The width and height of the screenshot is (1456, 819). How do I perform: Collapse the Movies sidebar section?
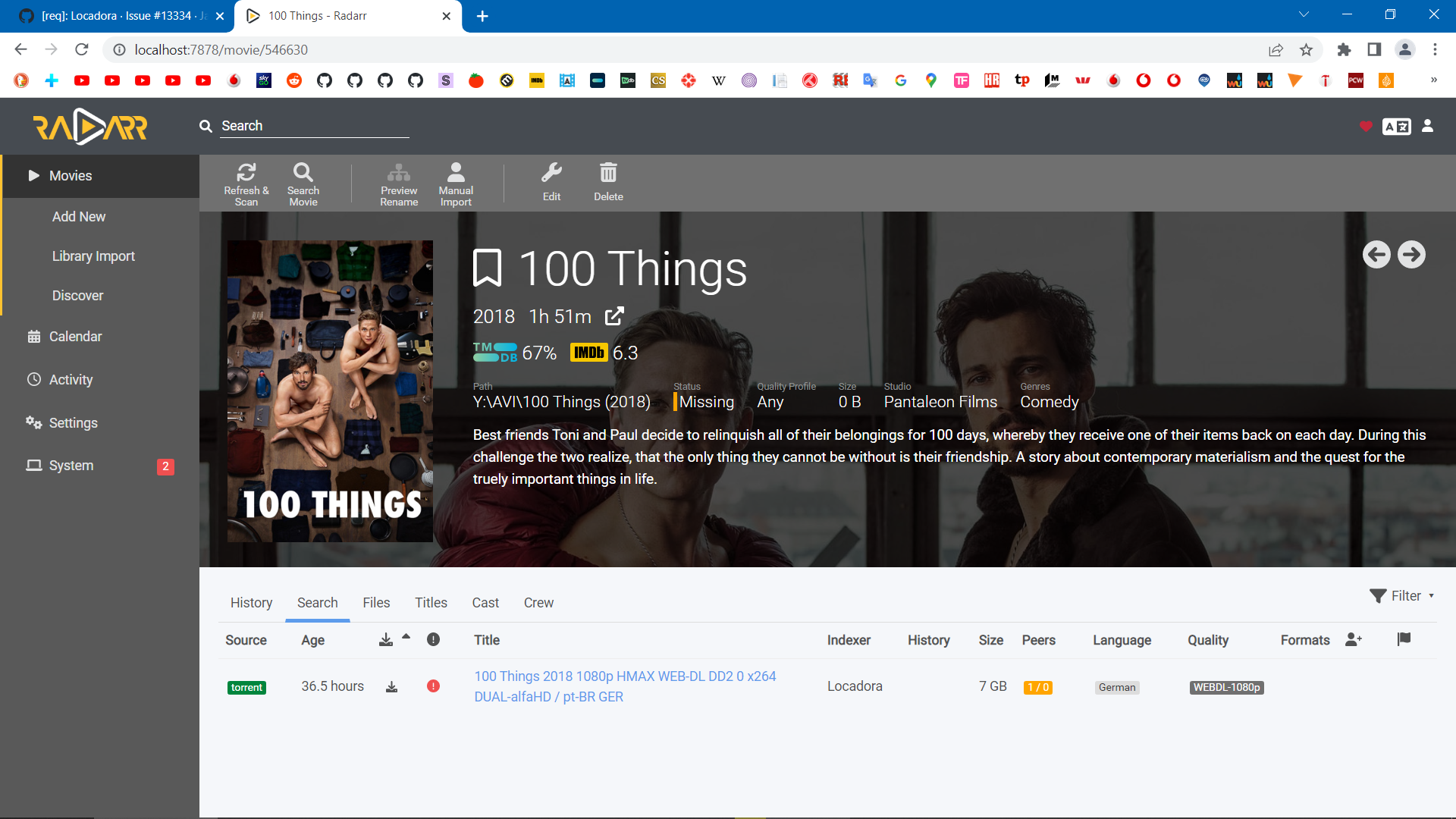[x=71, y=176]
